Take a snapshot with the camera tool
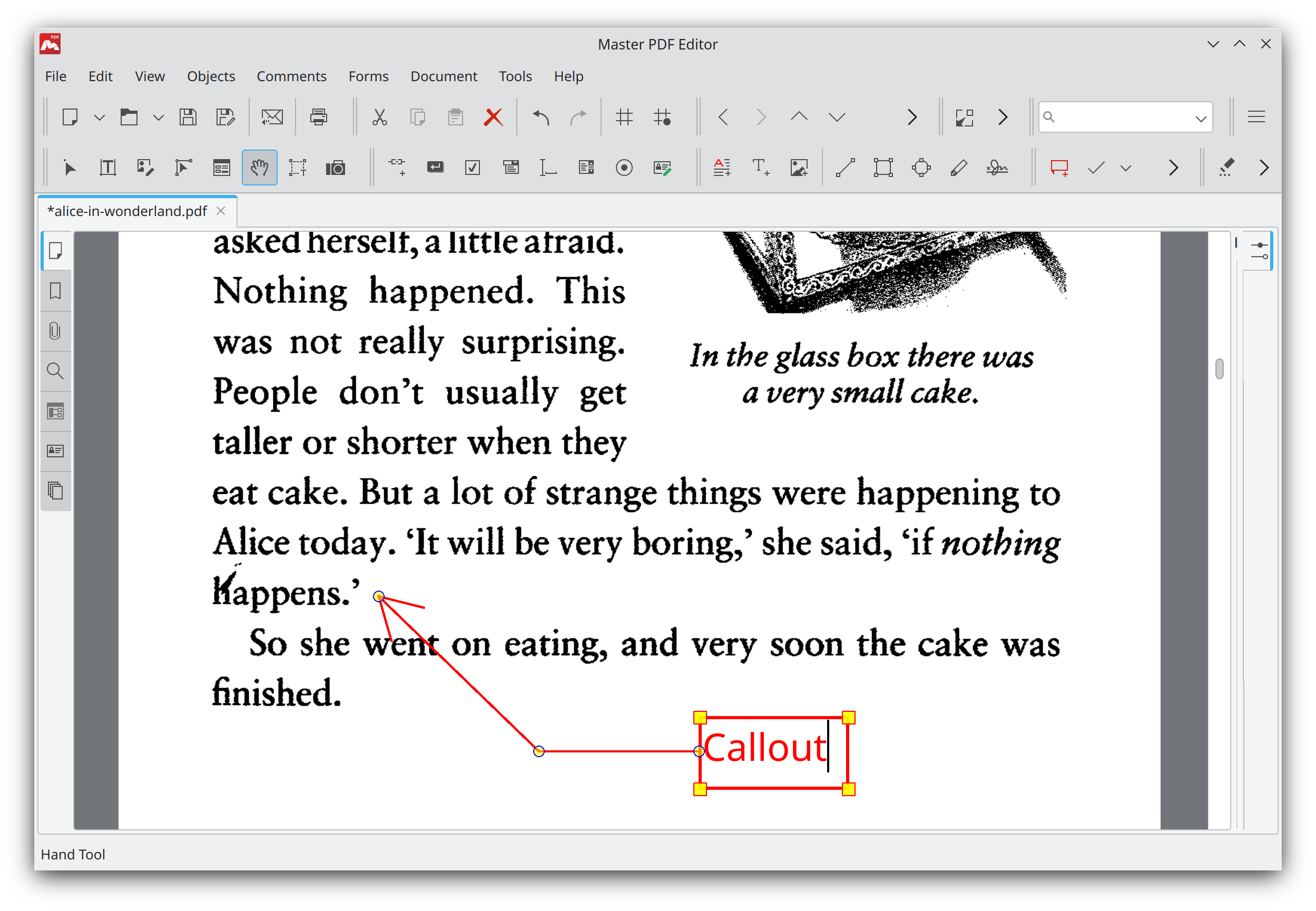The image size is (1316, 911). [x=336, y=167]
